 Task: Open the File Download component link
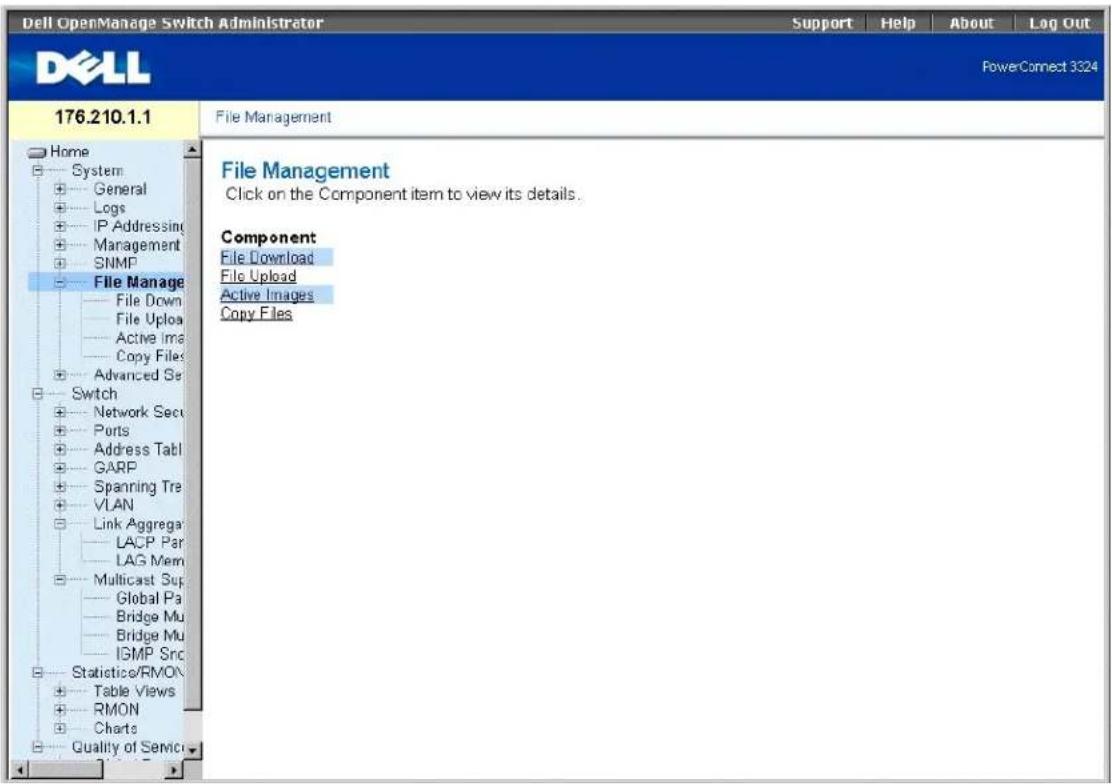[267, 258]
